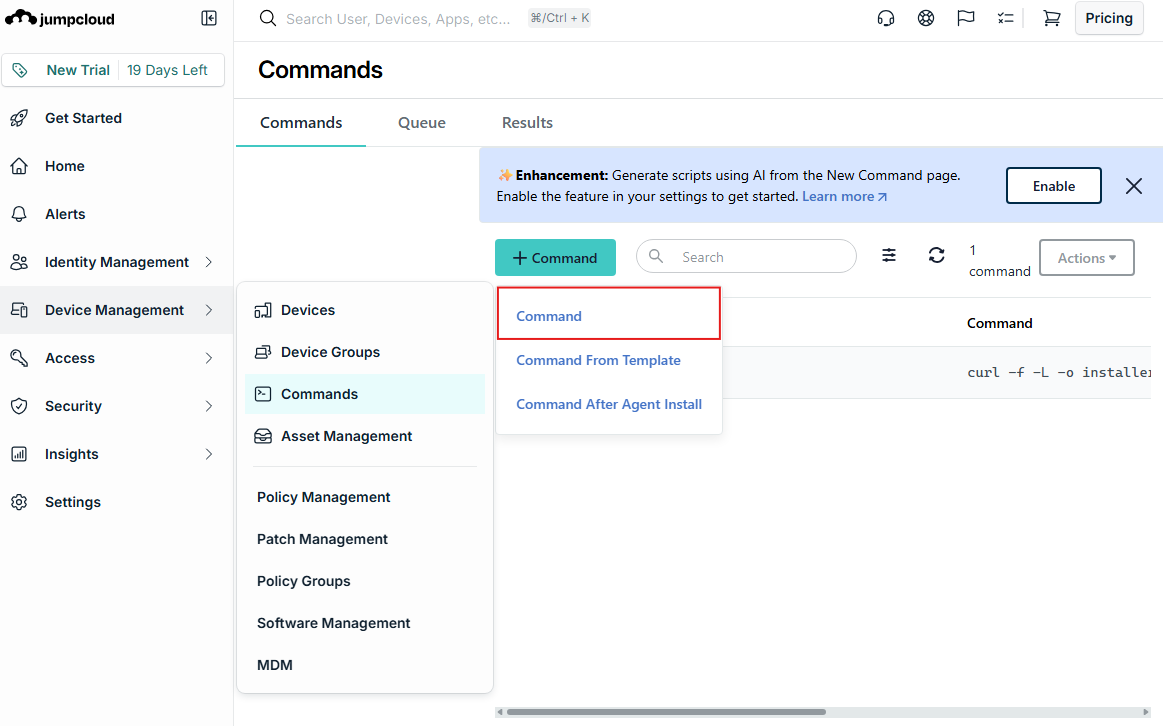The width and height of the screenshot is (1163, 726).
Task: Click the Settings gear icon
Action: [19, 502]
